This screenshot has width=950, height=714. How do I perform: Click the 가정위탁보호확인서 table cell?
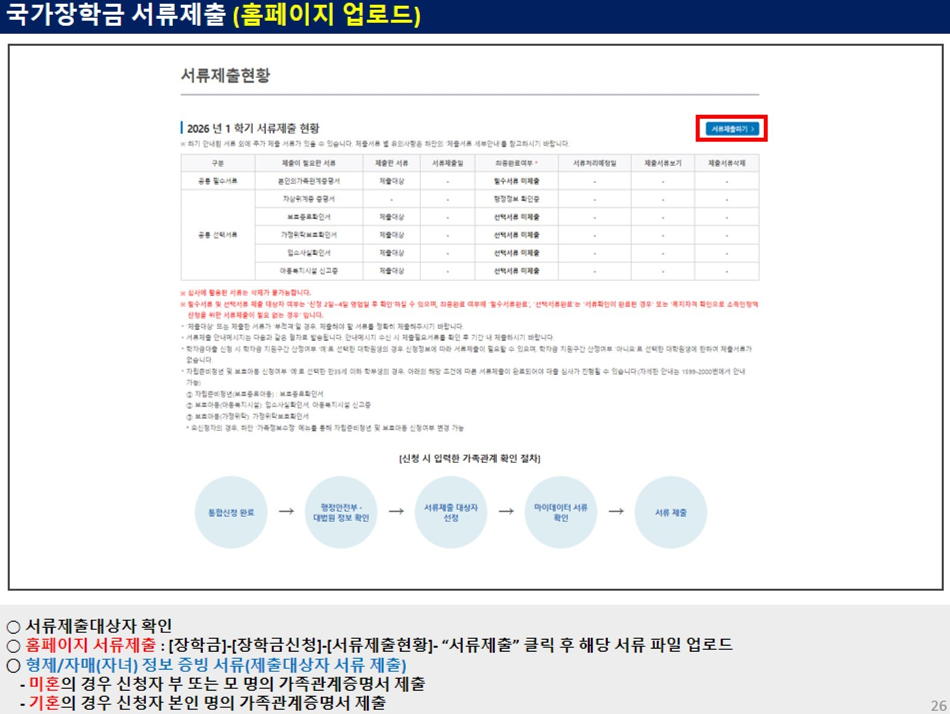pyautogui.click(x=308, y=235)
